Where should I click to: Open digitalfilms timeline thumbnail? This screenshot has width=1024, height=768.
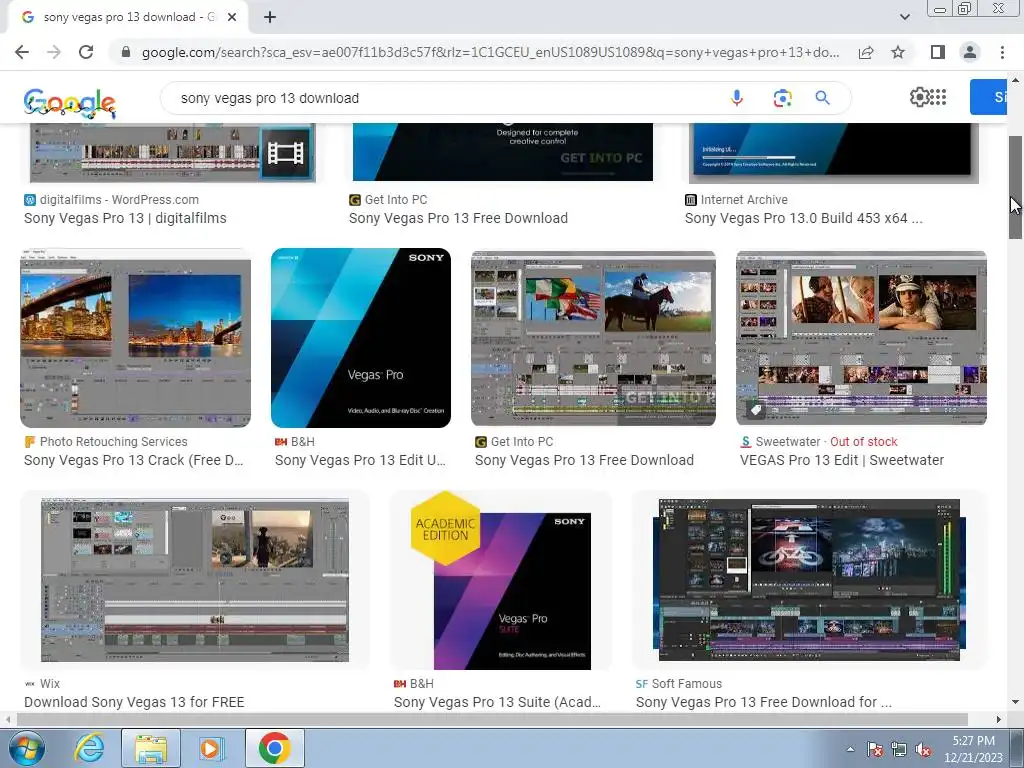click(x=173, y=152)
